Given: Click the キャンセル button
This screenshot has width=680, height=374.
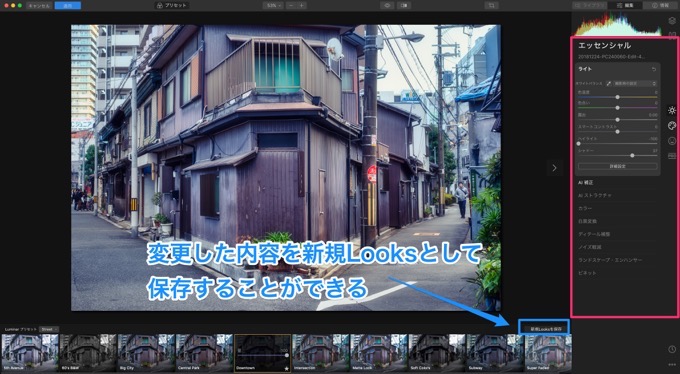Looking at the screenshot, I should (x=39, y=6).
